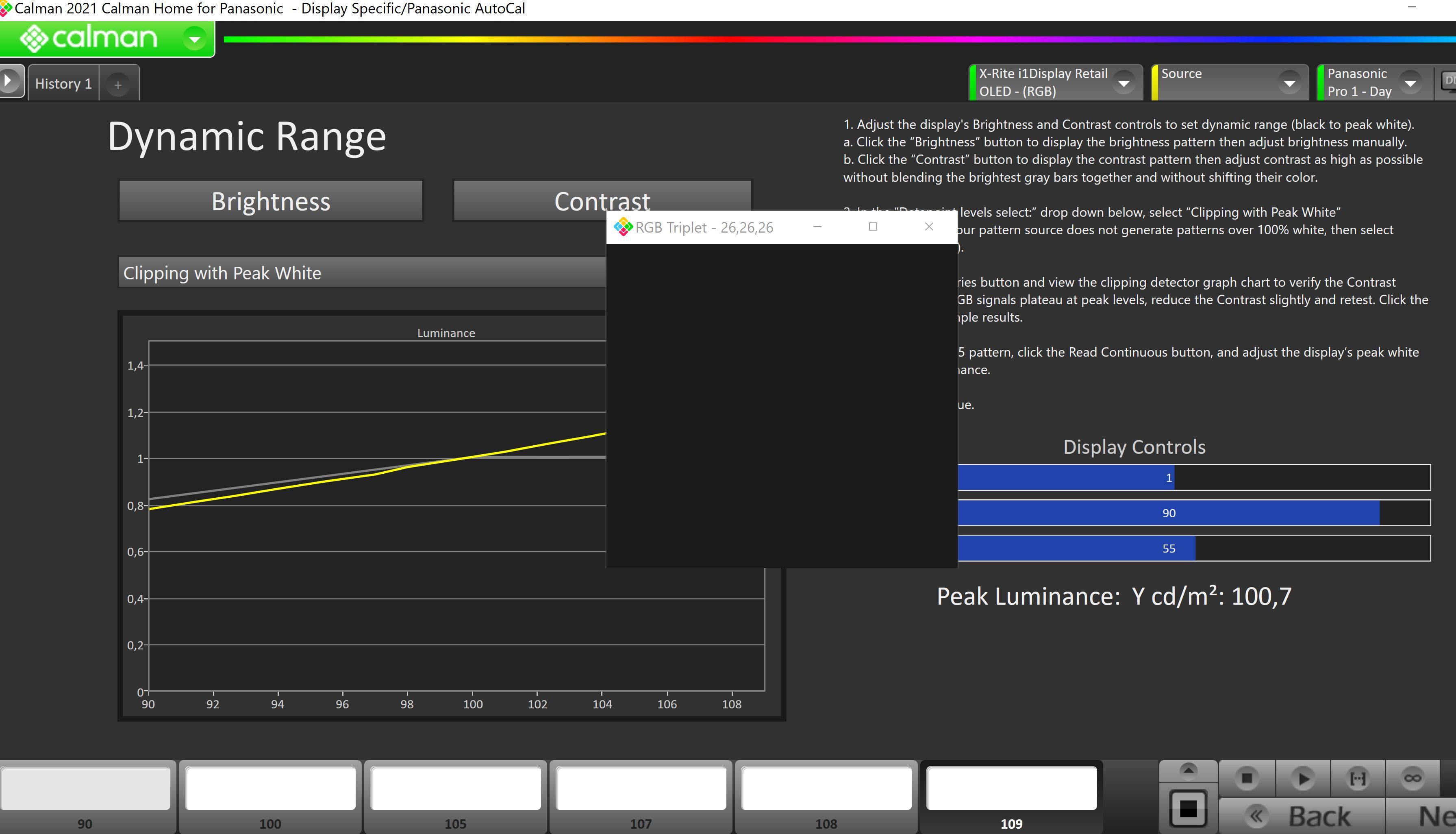The height and width of the screenshot is (834, 1456).
Task: Open the Source settings dropdown
Action: point(1289,83)
